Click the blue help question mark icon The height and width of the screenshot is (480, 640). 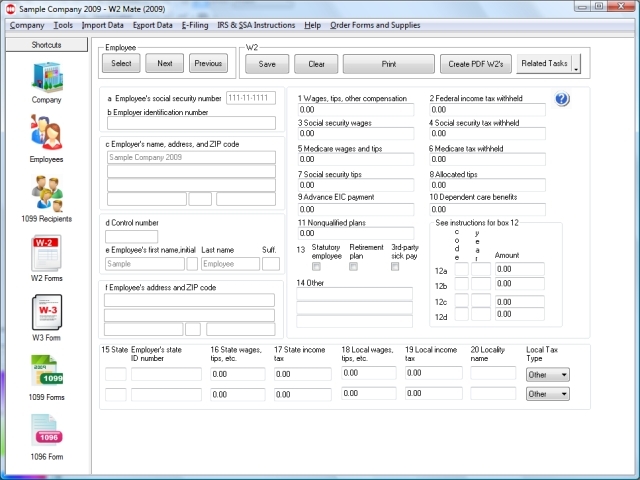pos(561,99)
